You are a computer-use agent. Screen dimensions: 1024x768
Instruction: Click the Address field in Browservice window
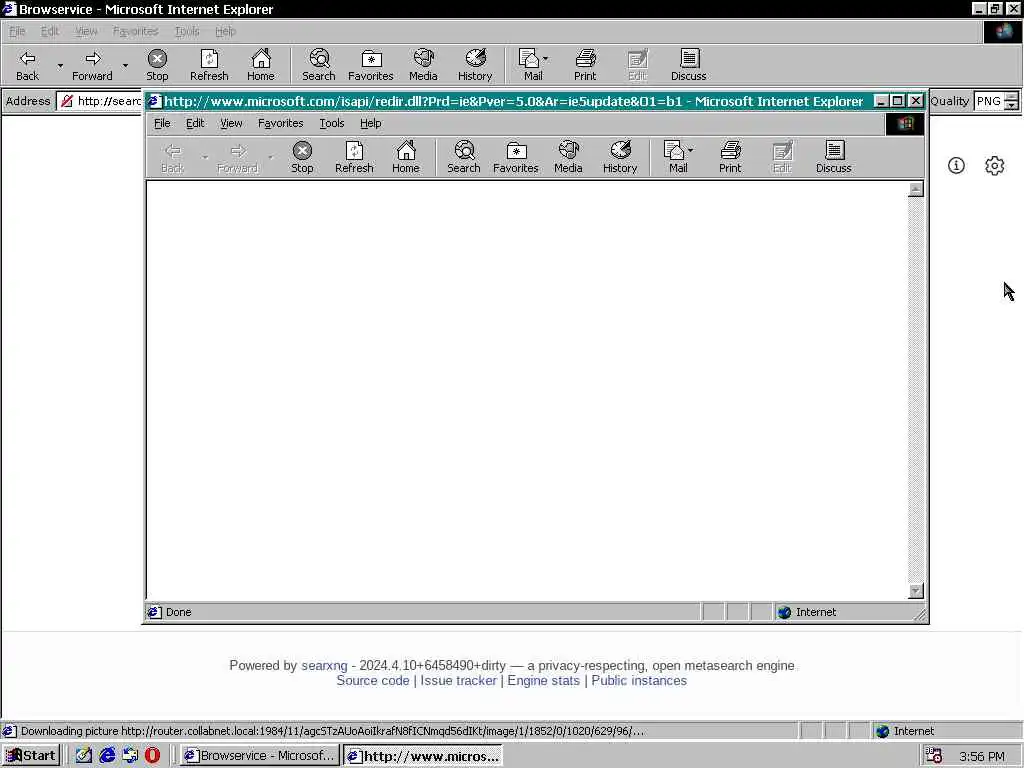(100, 101)
